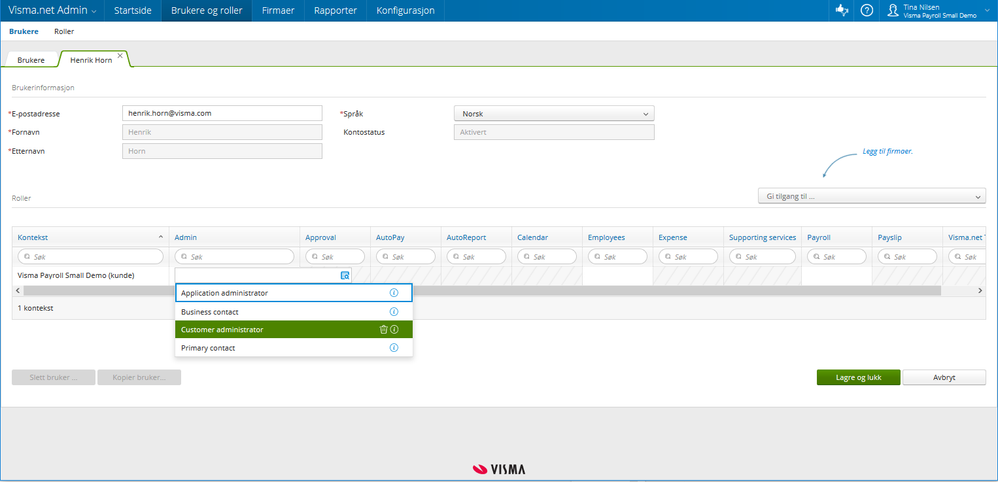Click the grid scroll right arrow

[x=980, y=290]
